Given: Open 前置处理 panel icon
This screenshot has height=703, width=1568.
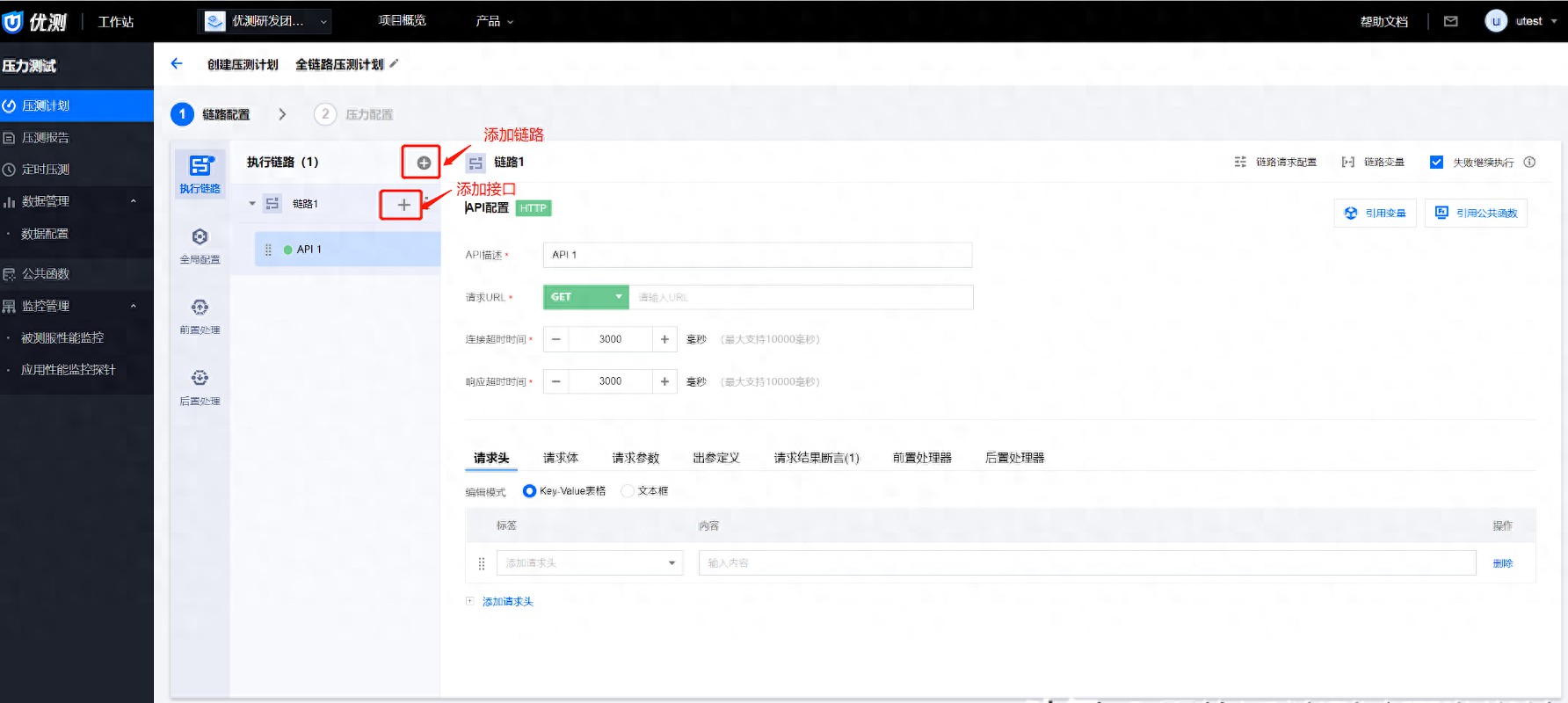Looking at the screenshot, I should [x=200, y=315].
